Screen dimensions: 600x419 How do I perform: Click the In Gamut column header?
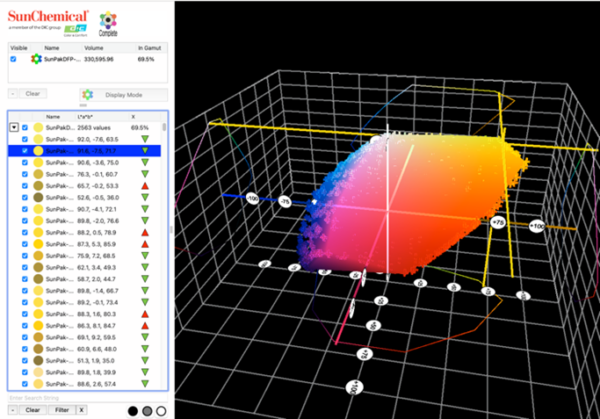pyautogui.click(x=148, y=46)
